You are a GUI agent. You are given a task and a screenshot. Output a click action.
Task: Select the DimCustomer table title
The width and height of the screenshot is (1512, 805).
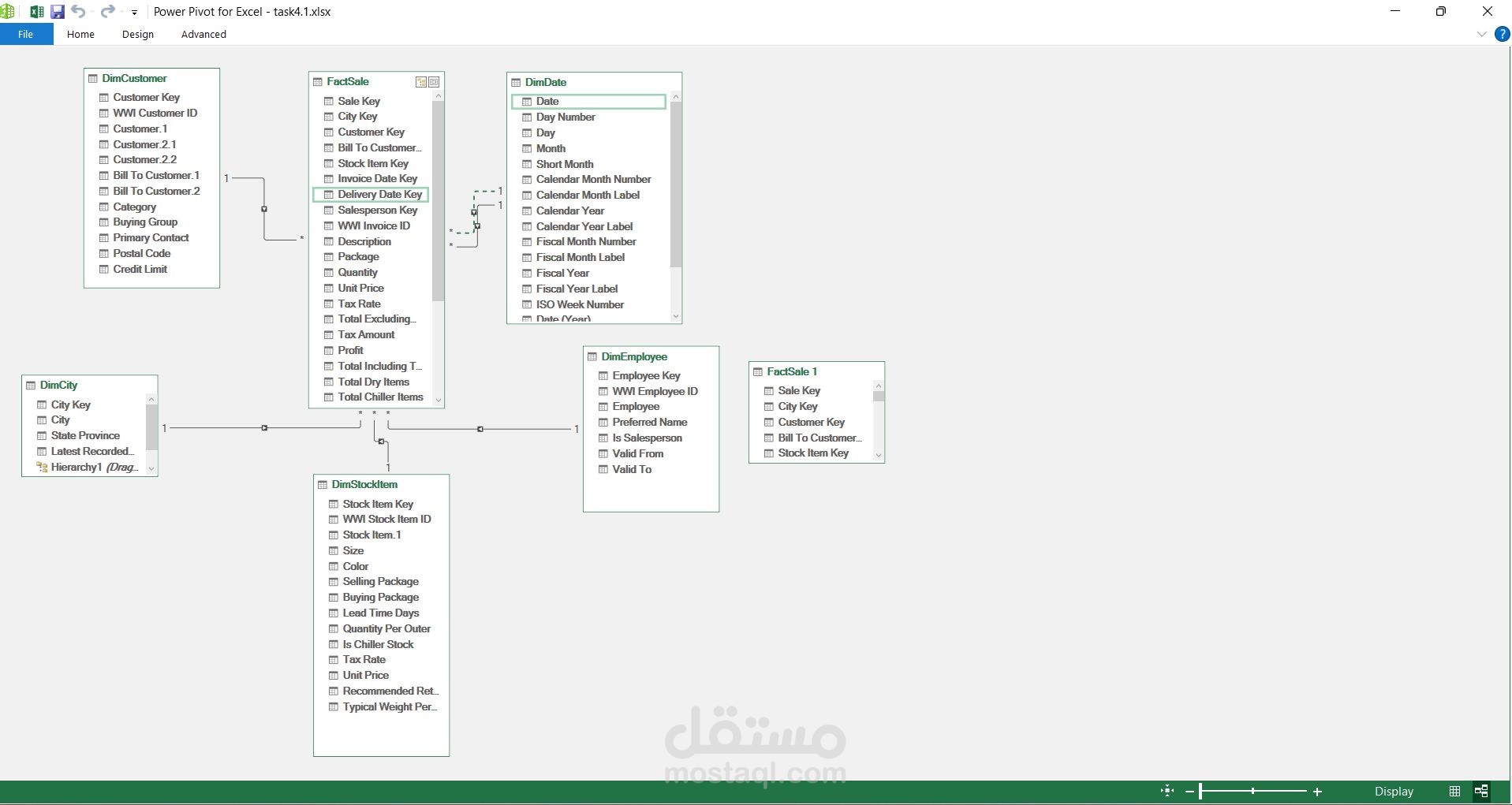coord(134,79)
